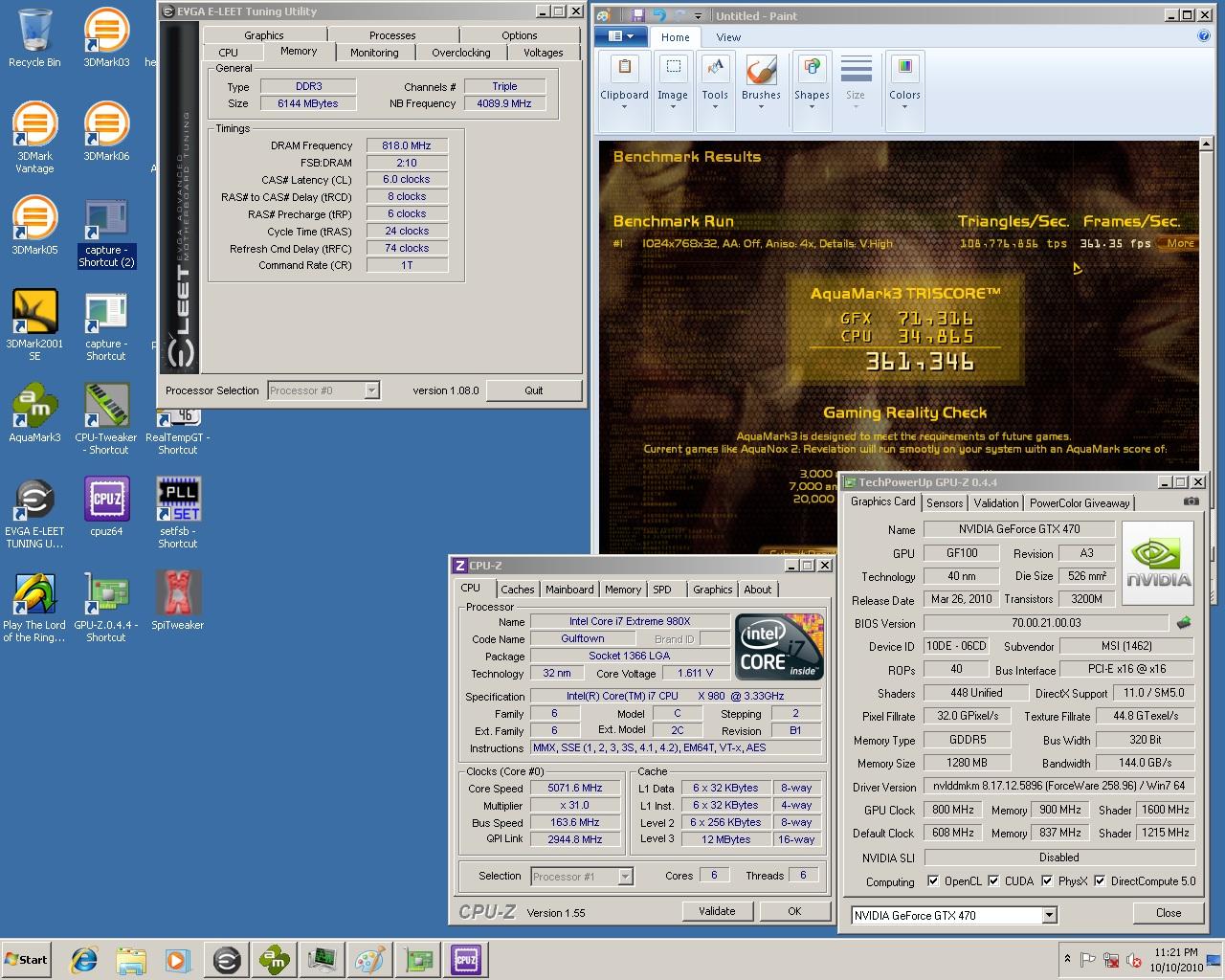Switch to AquaMark3 on the taskbar
Image resolution: width=1225 pixels, height=980 pixels.
tap(275, 959)
